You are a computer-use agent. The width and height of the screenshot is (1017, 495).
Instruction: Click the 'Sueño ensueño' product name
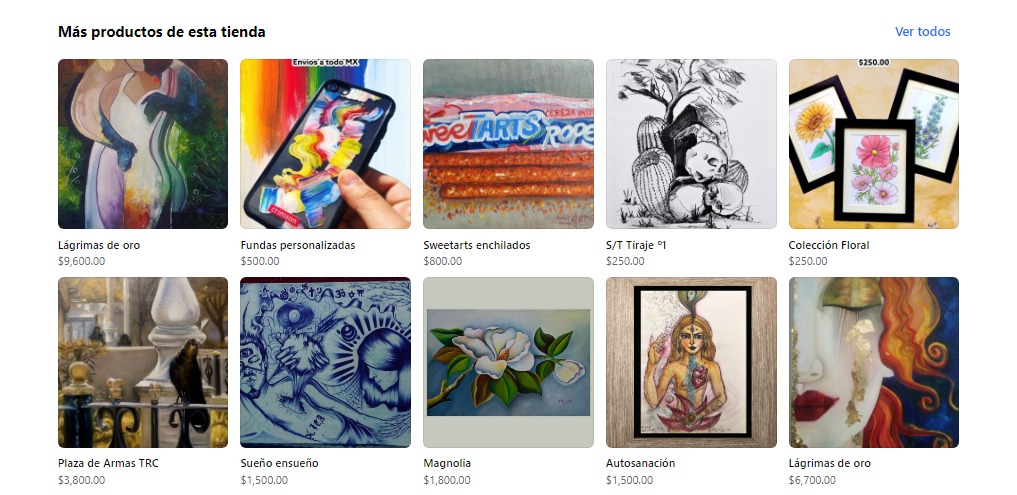280,463
